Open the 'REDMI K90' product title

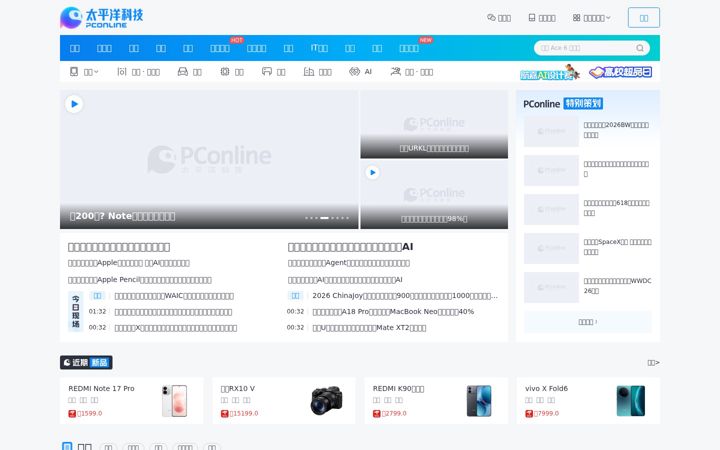tap(399, 388)
